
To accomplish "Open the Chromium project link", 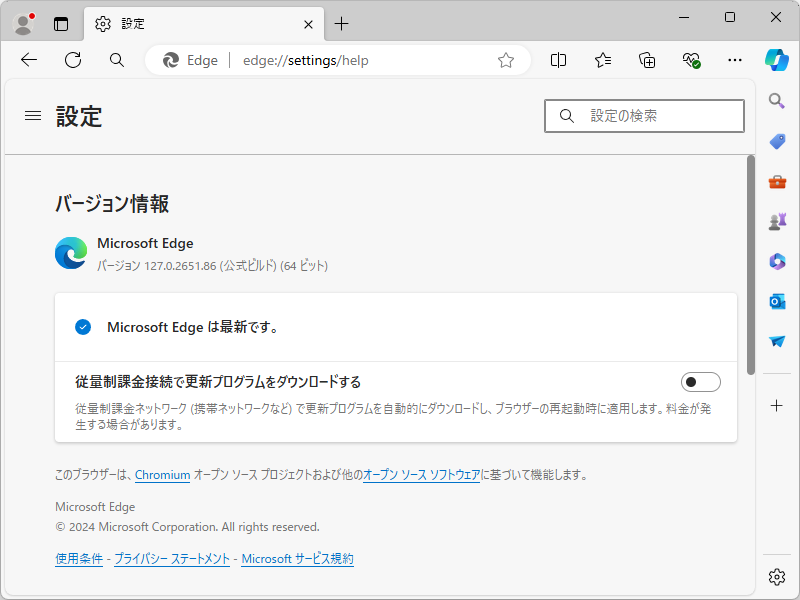I will [162, 475].
